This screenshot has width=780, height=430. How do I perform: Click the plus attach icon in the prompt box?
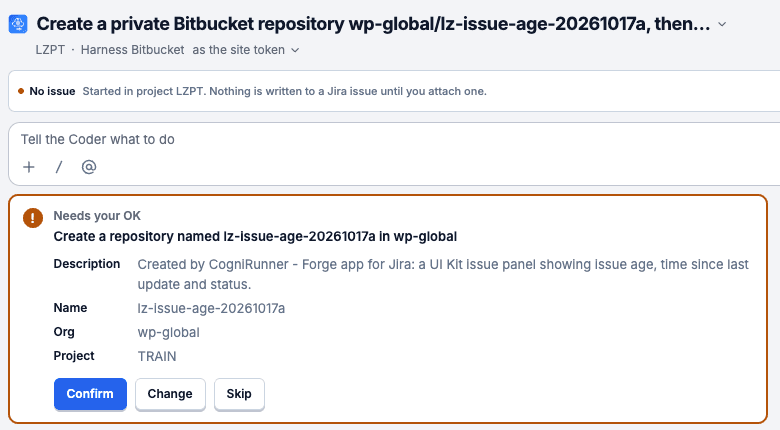coord(29,167)
